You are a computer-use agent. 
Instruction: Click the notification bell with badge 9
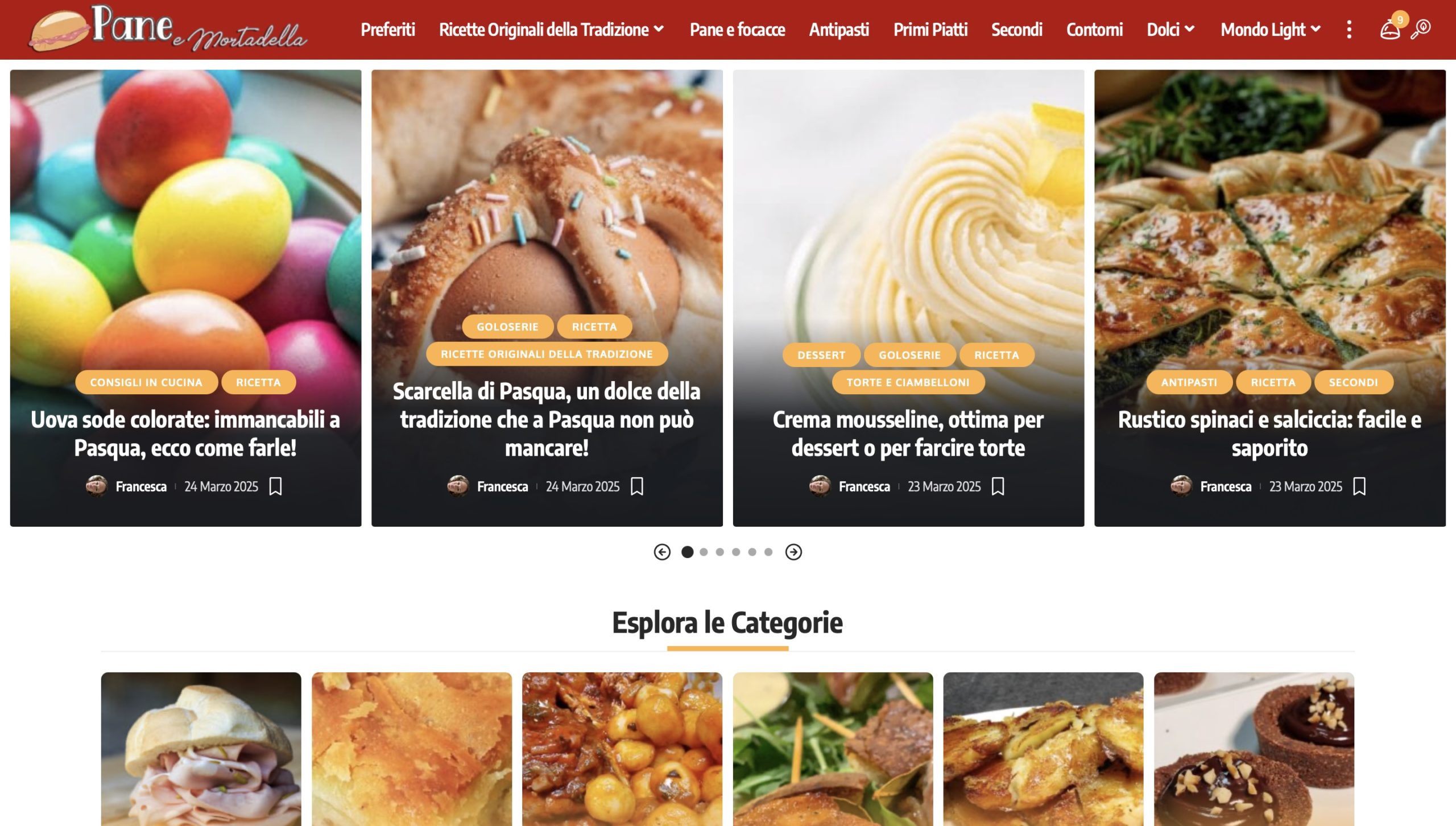(1390, 28)
